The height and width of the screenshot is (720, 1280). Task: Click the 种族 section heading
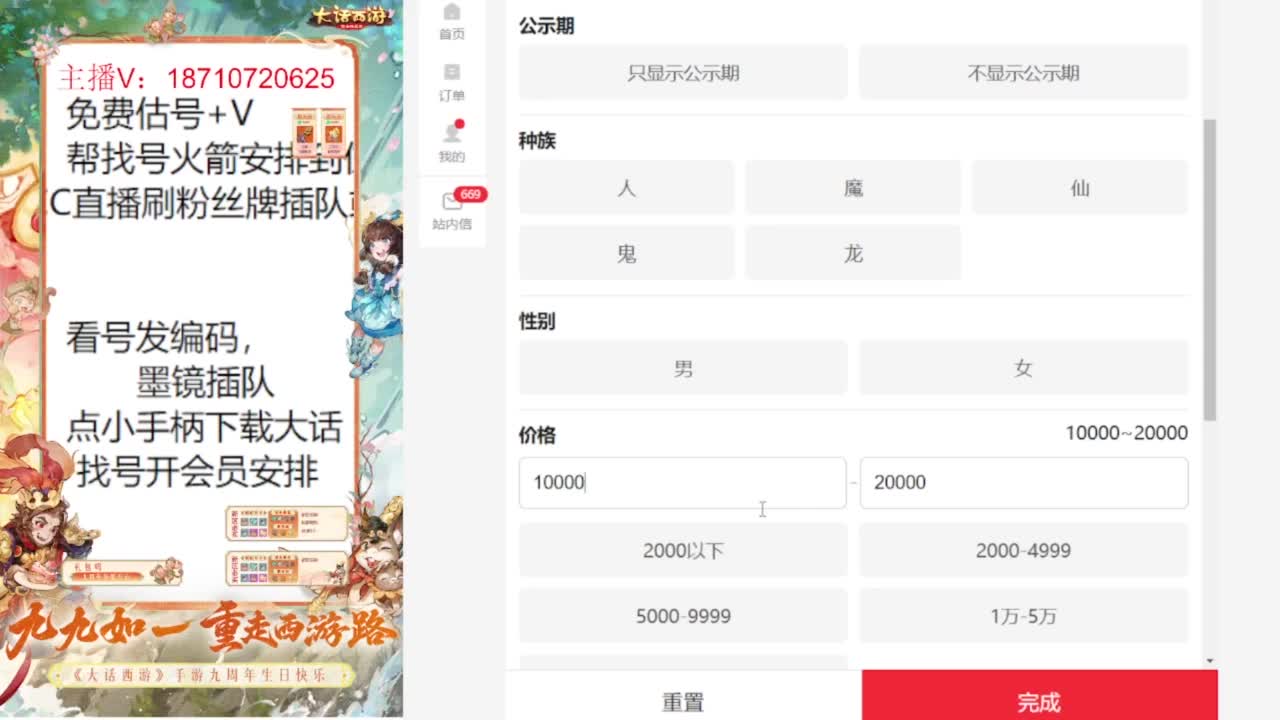537,141
